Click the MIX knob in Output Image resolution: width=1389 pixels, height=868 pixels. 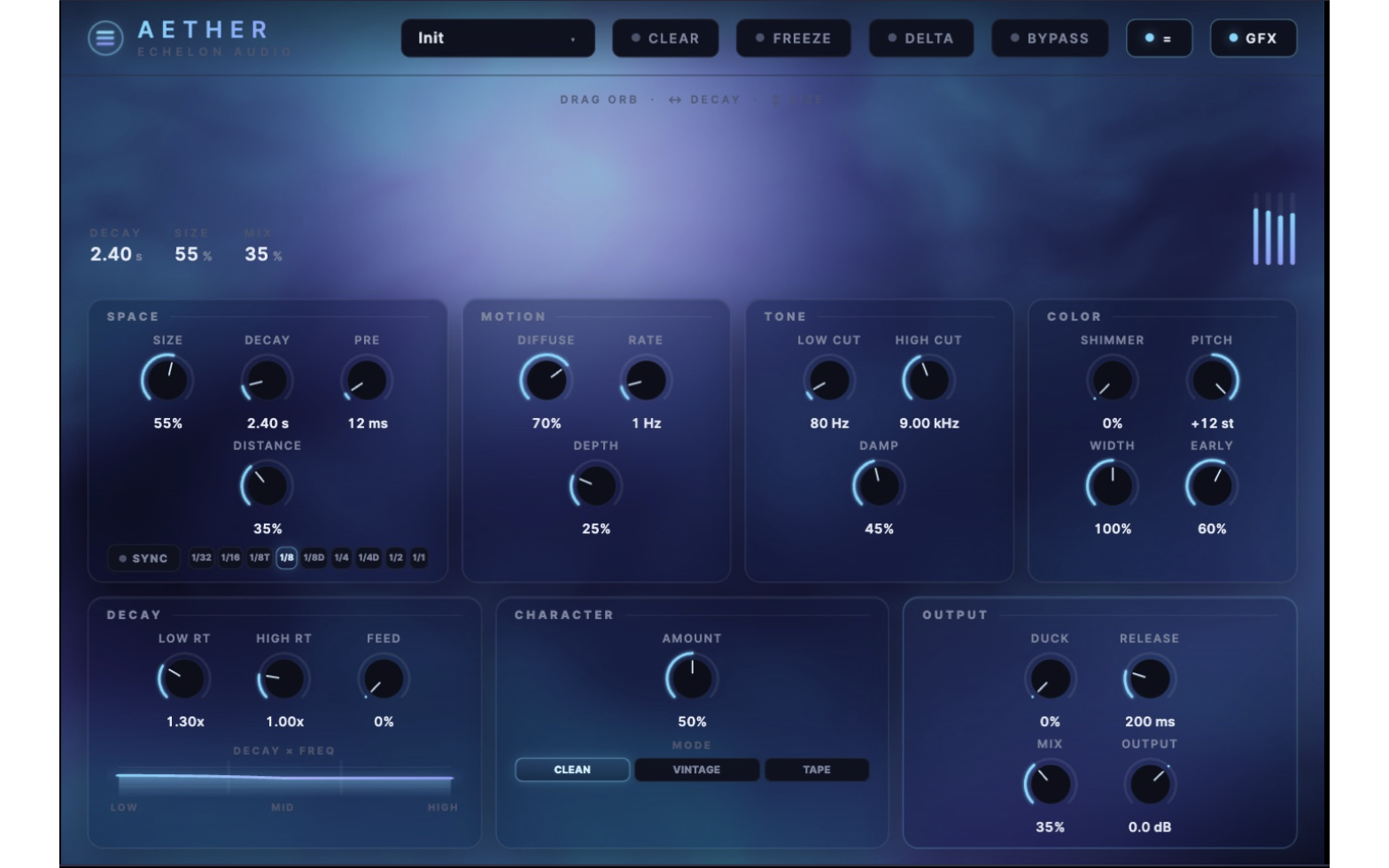pyautogui.click(x=1050, y=784)
